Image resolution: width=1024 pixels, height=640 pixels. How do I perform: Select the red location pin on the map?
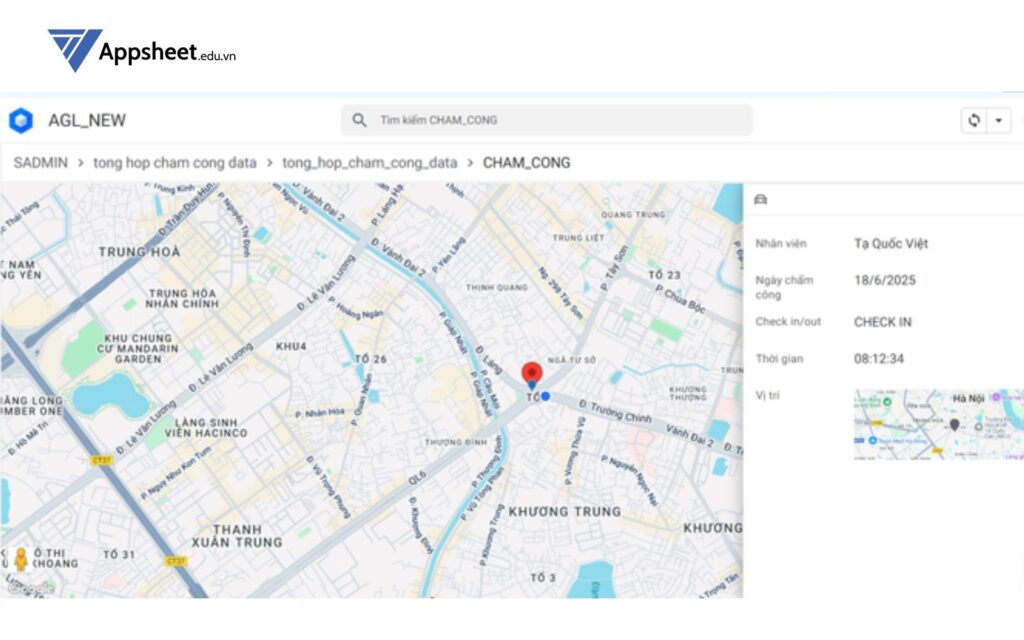pos(530,372)
